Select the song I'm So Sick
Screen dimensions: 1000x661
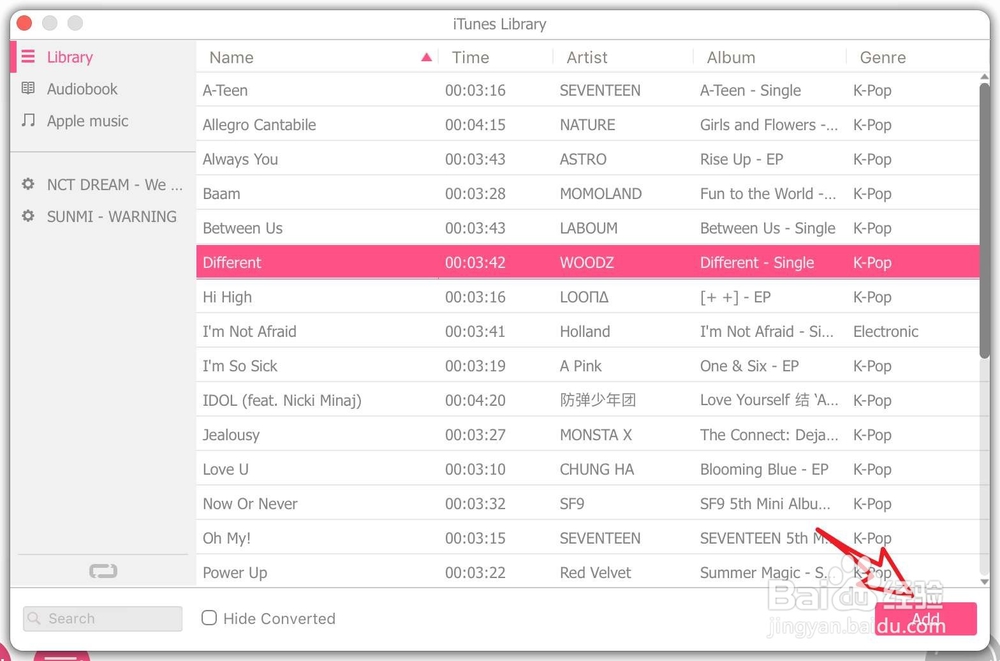coord(587,366)
